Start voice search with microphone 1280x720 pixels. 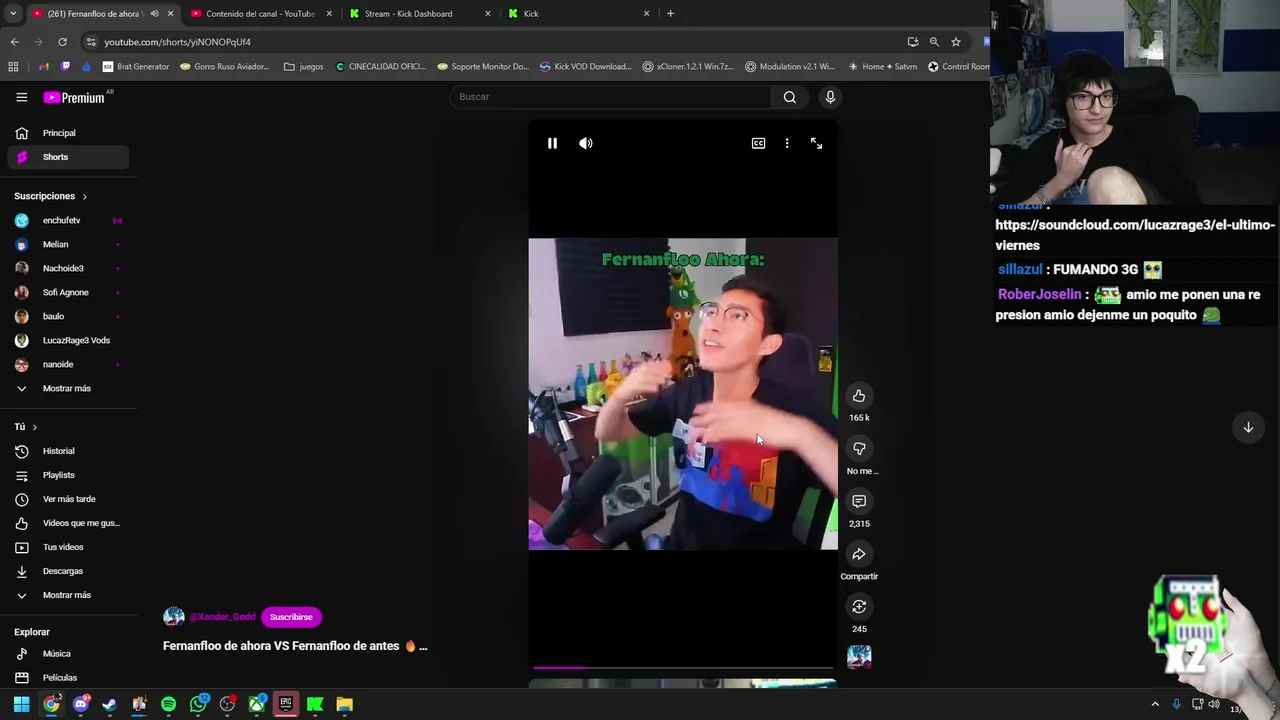click(x=830, y=97)
